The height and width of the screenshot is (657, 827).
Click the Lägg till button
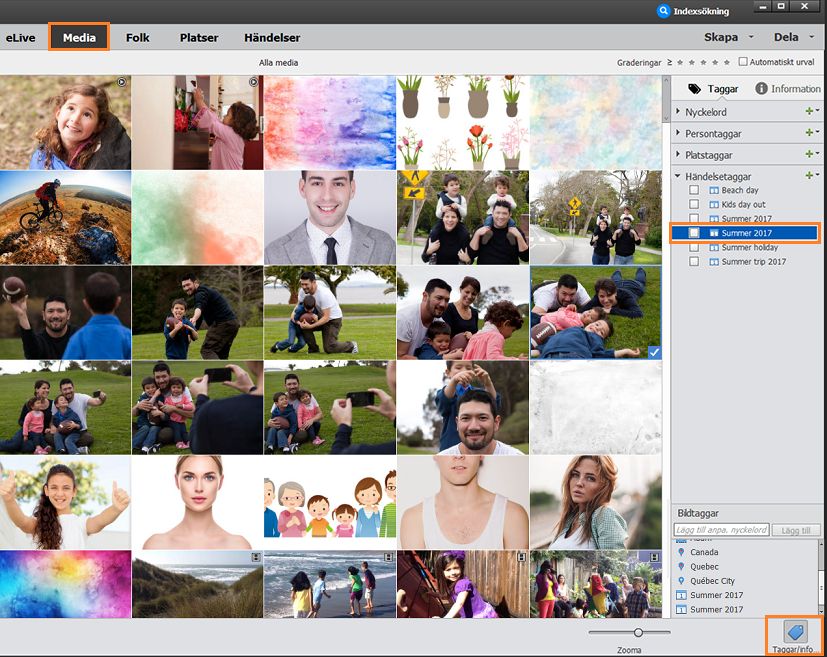point(796,530)
